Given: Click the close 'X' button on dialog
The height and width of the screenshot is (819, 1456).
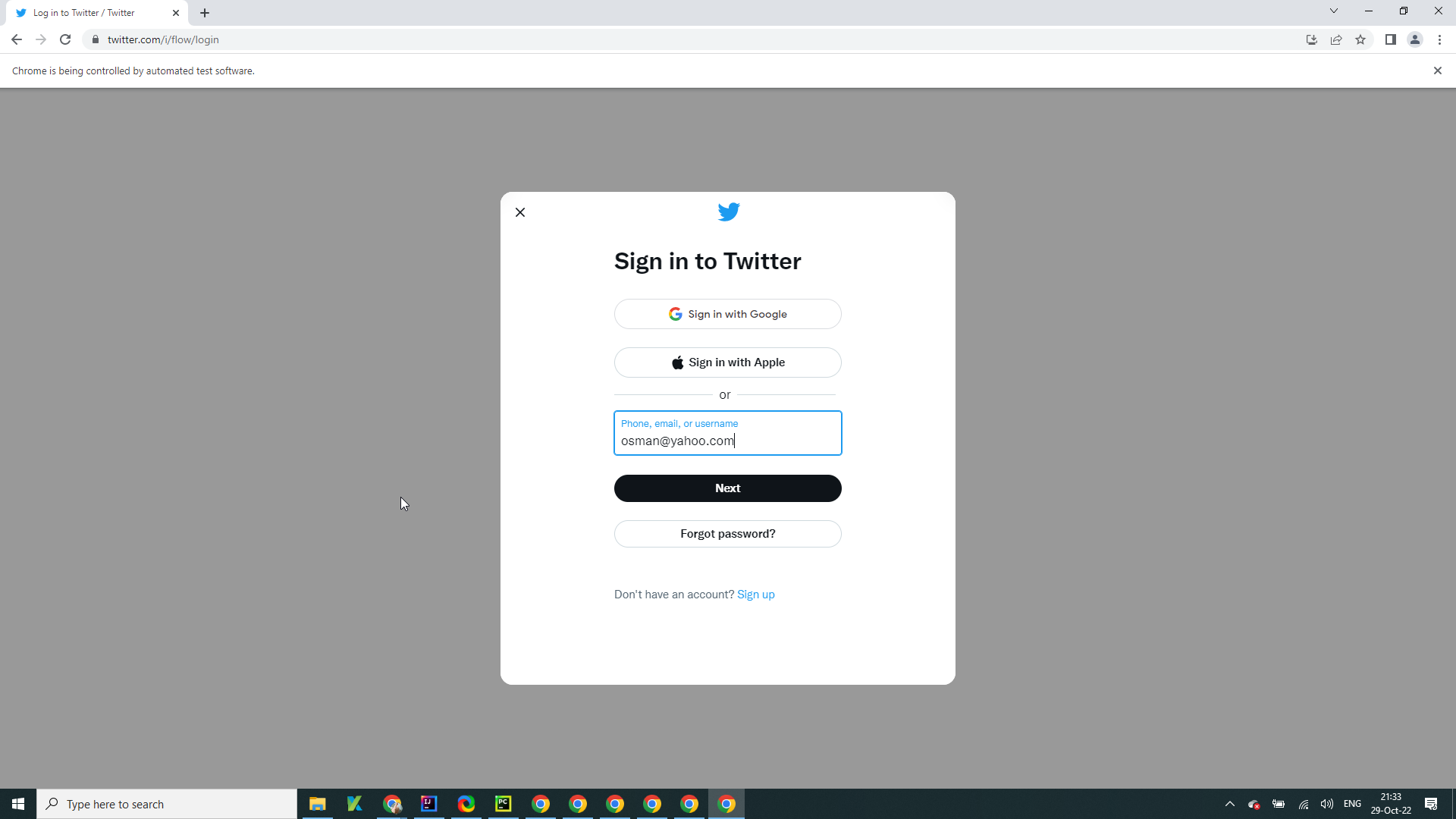Looking at the screenshot, I should [519, 212].
